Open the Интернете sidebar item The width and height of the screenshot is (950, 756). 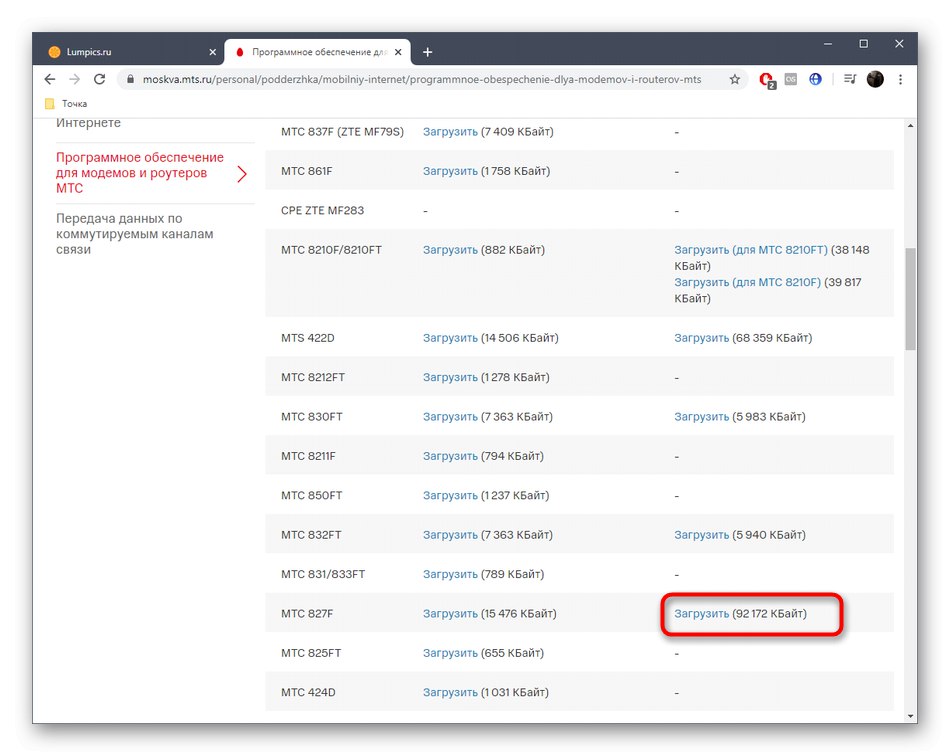coord(88,123)
